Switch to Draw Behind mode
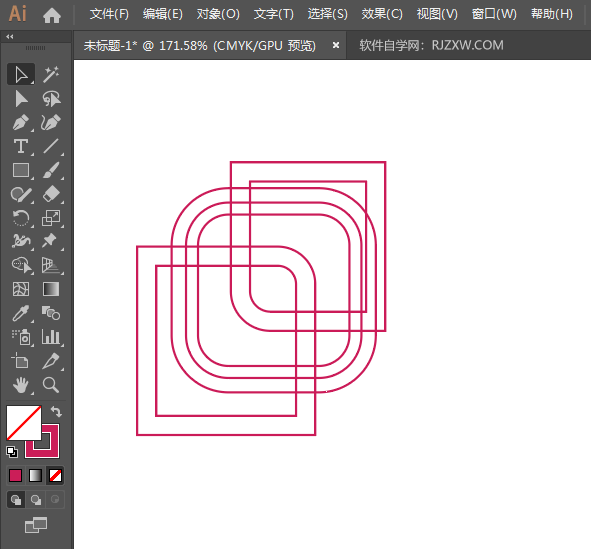The width and height of the screenshot is (591, 549). (x=36, y=500)
